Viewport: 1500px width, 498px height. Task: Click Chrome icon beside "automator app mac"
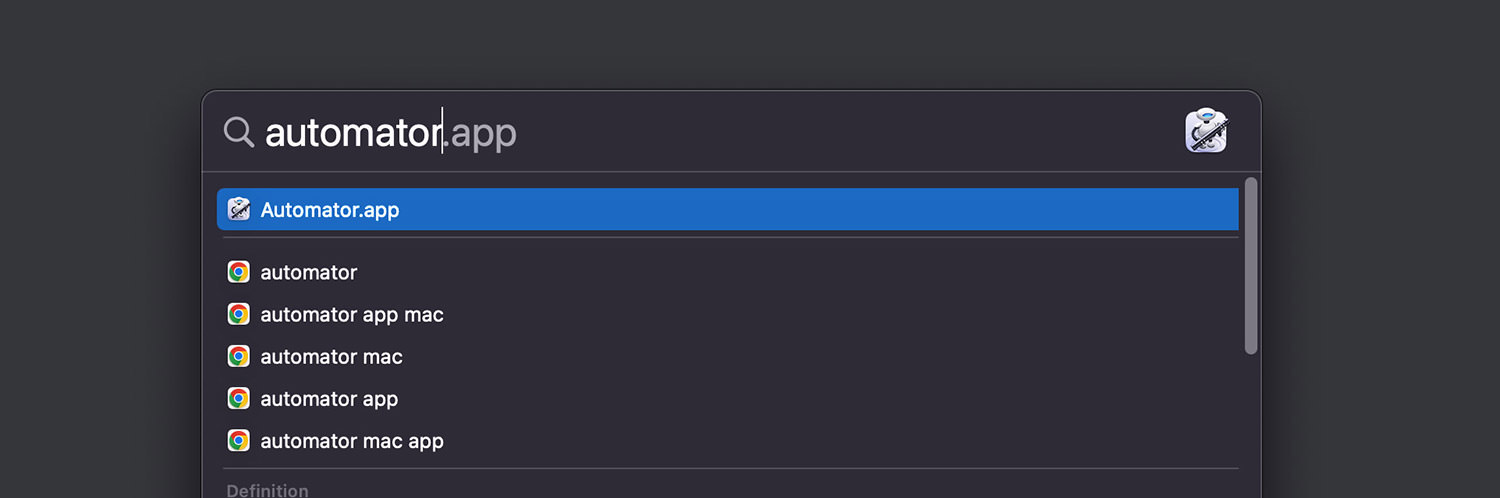(x=238, y=314)
